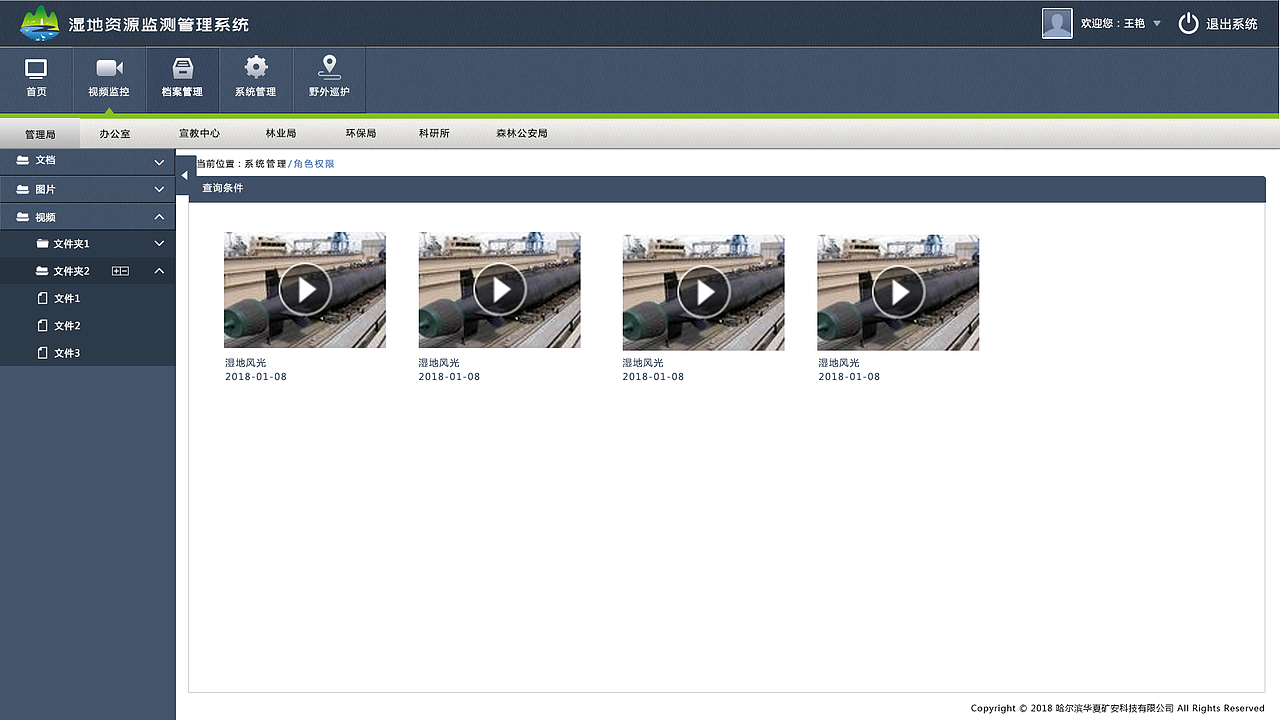Switch to the 森林公安局 tab
The width and height of the screenshot is (1280, 720).
coord(522,133)
